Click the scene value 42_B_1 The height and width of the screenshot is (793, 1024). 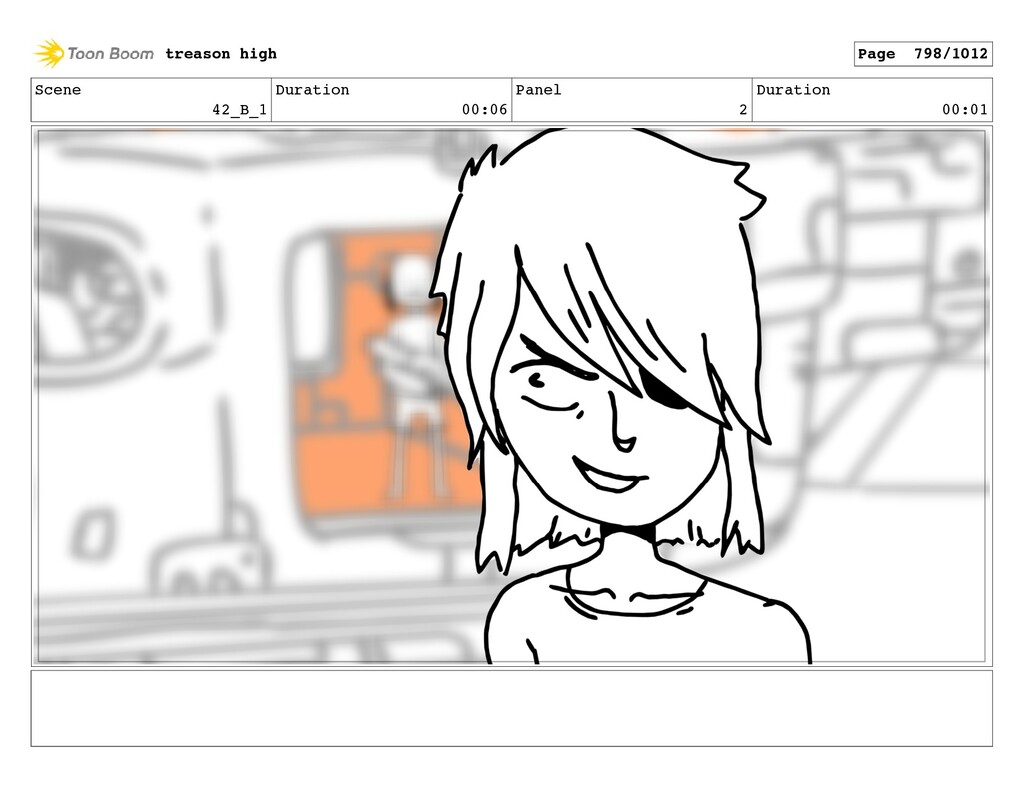[x=239, y=110]
